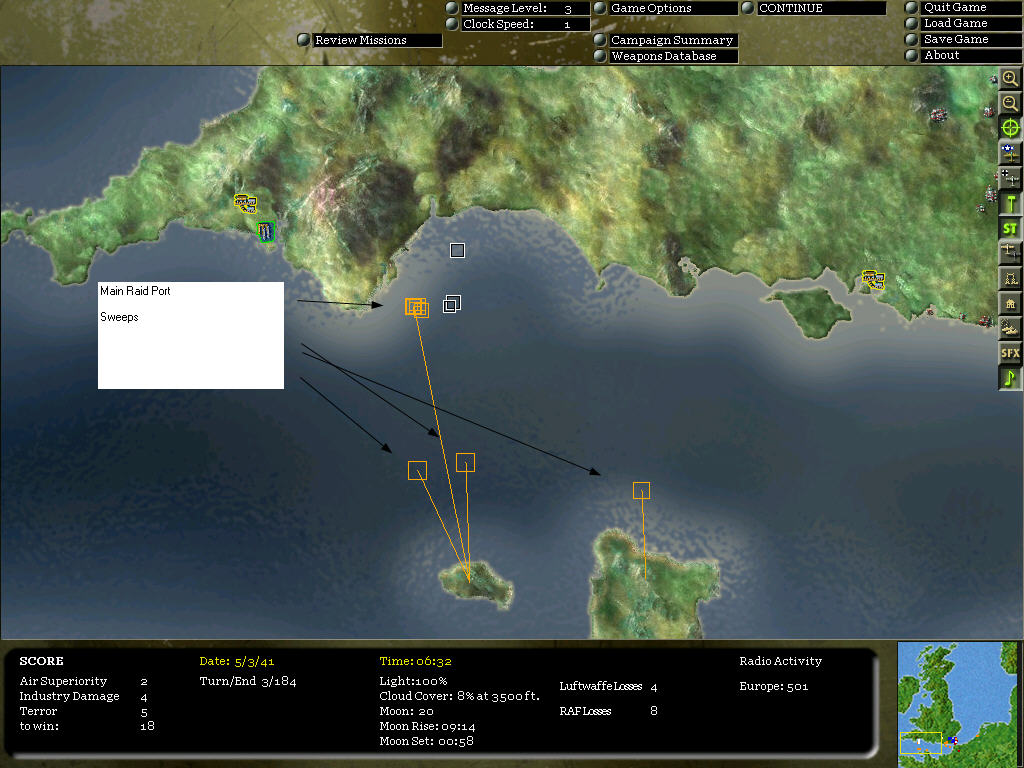Toggle the green music note icon
1024x768 pixels.
click(1010, 378)
